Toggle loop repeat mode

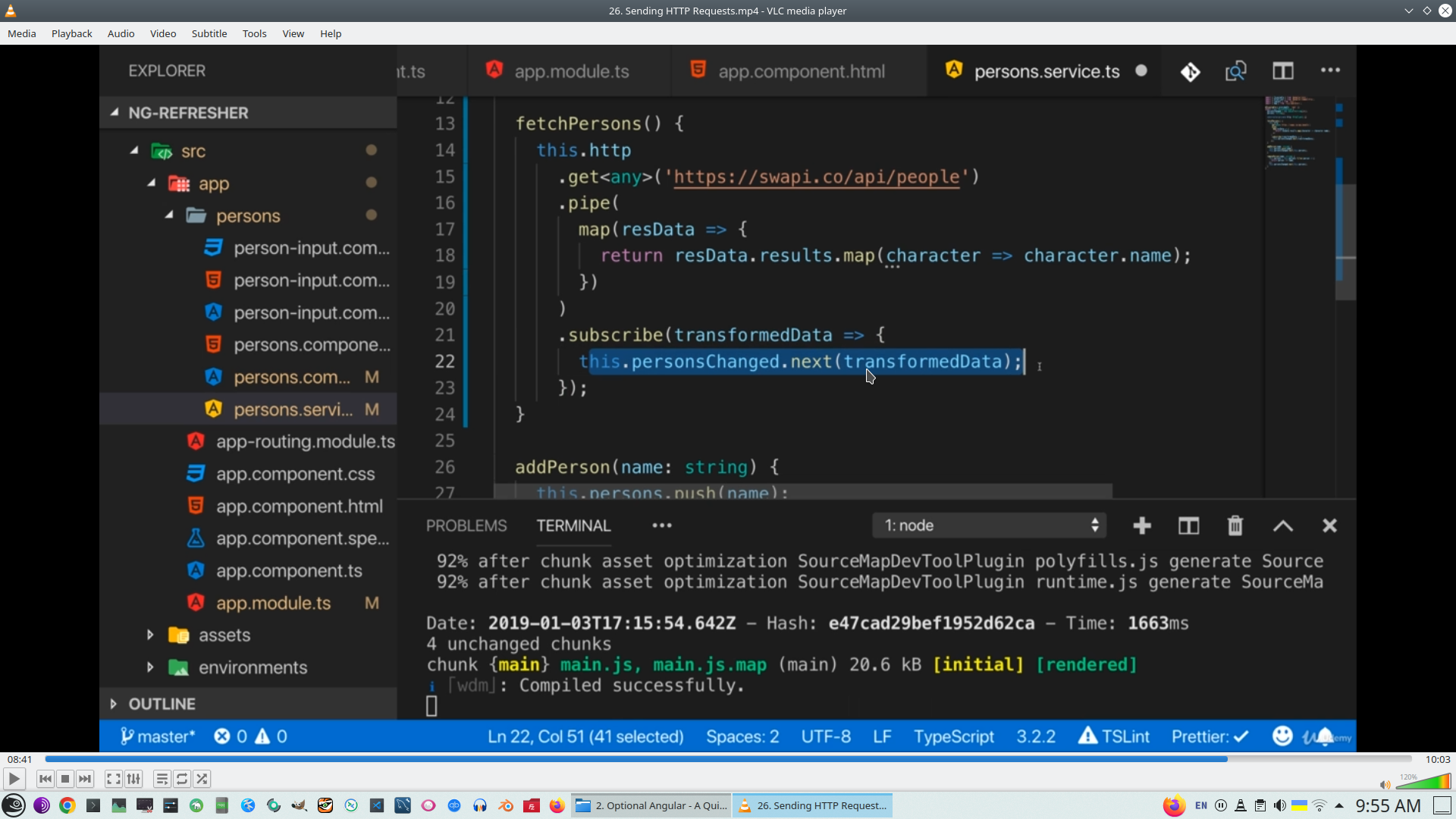[182, 779]
